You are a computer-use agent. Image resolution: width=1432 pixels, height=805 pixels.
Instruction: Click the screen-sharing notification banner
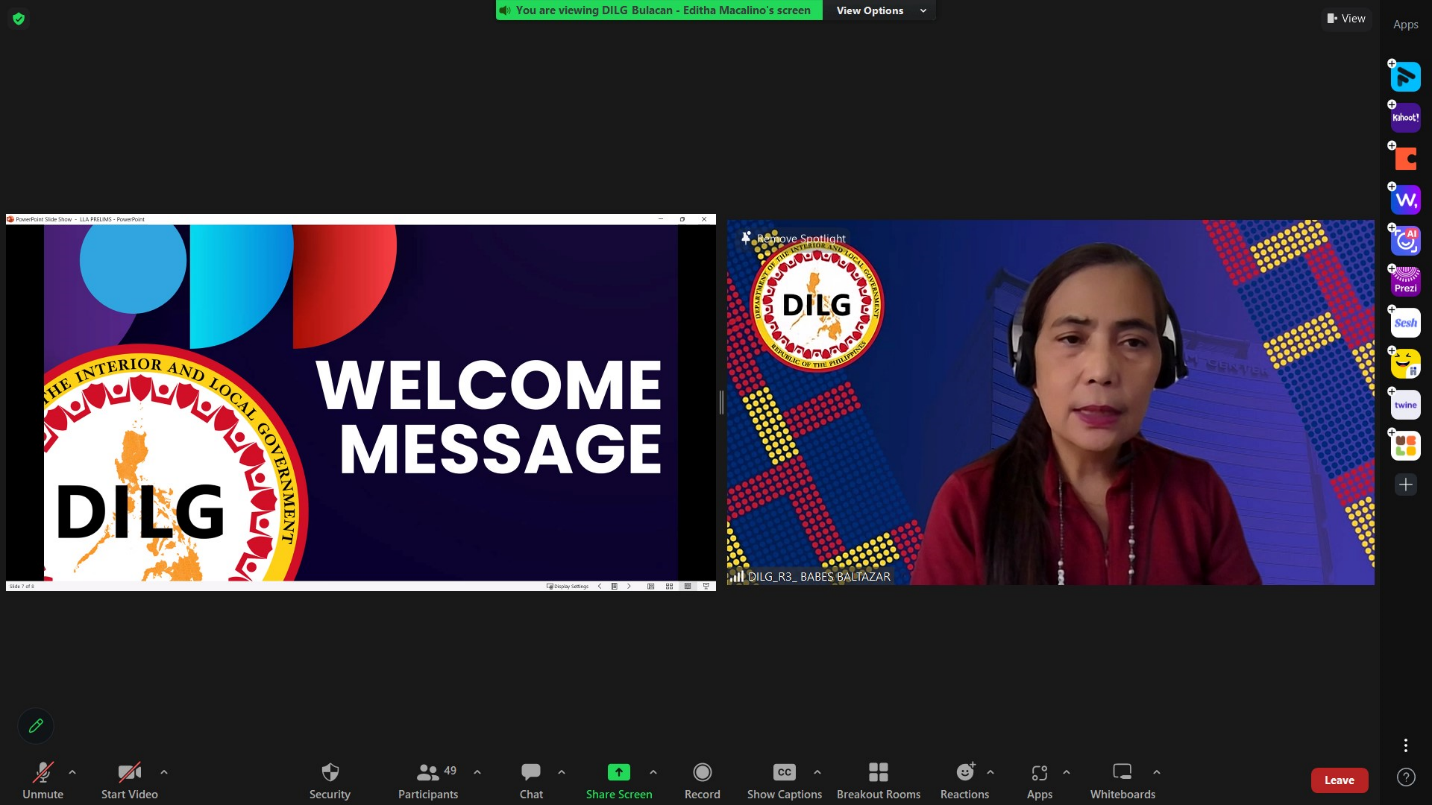click(x=659, y=10)
